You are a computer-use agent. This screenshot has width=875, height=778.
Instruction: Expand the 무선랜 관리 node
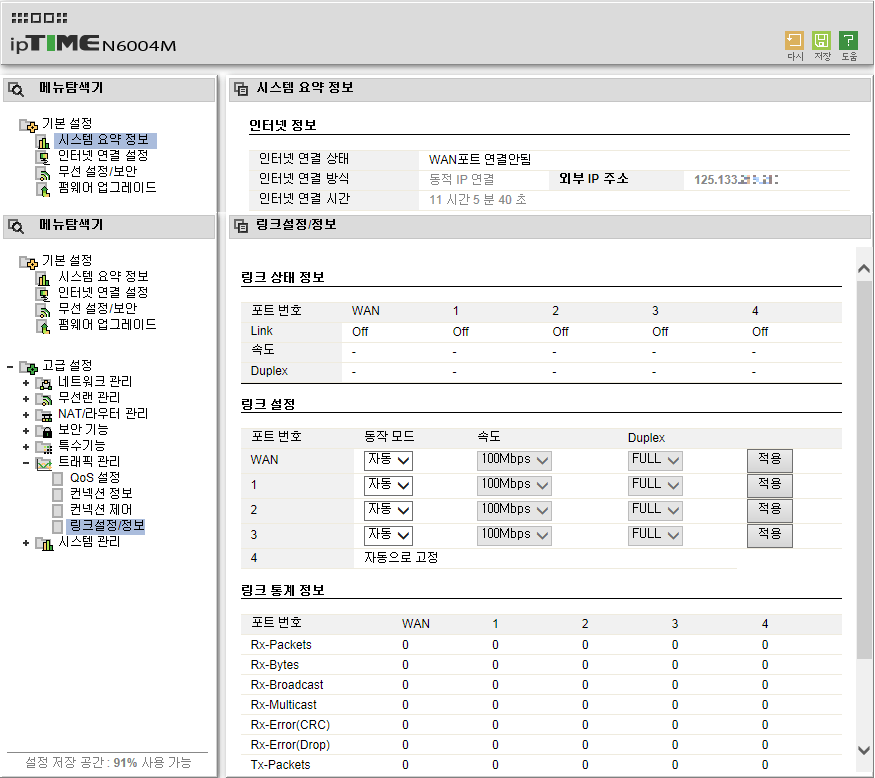tap(26, 399)
